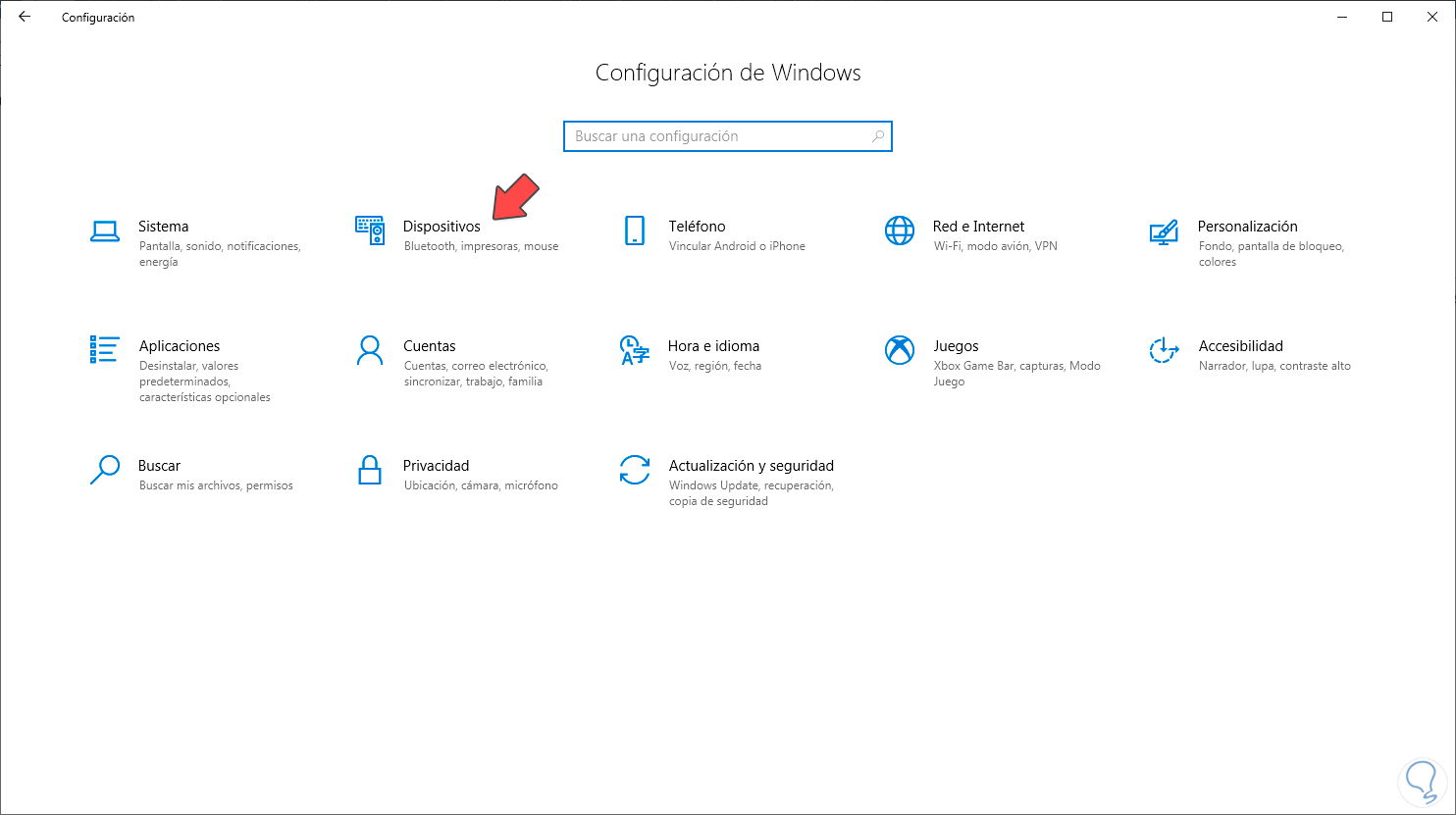Open the Teléfono settings heading
Viewport: 1456px width, 815px height.
(698, 227)
